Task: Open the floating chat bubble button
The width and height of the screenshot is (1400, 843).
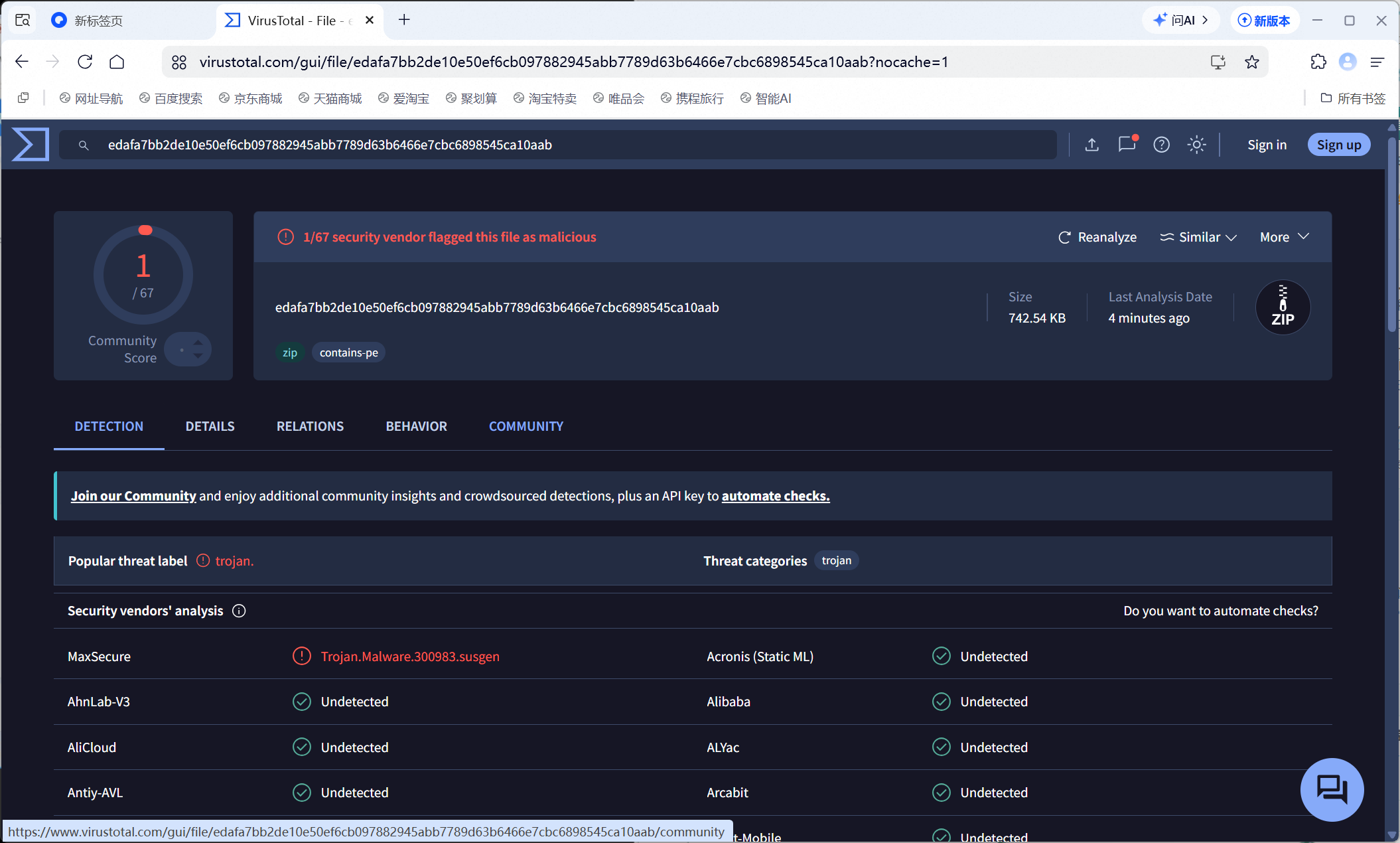Action: pyautogui.click(x=1332, y=789)
